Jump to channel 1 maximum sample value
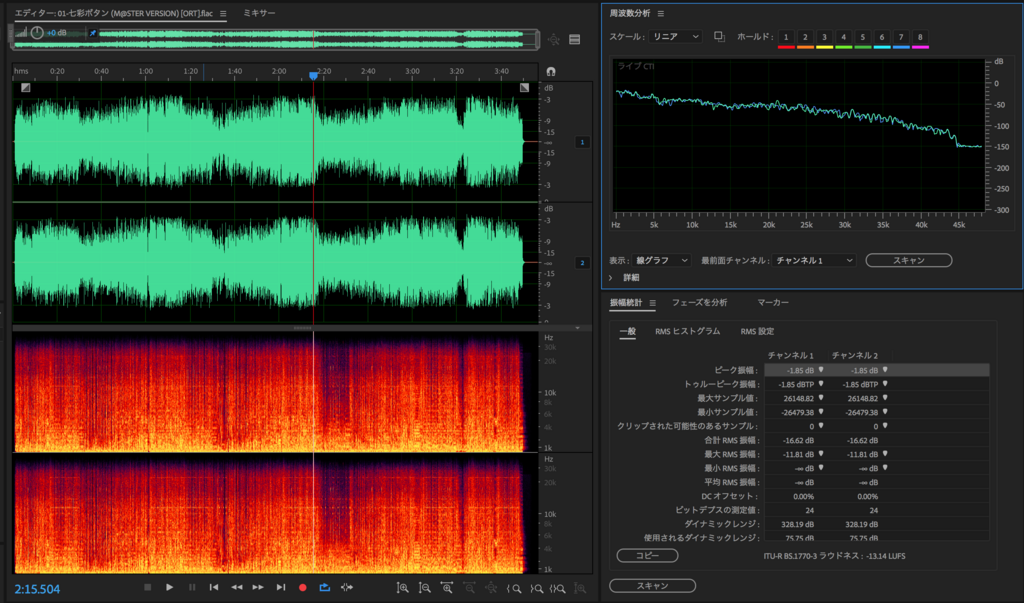 pos(821,398)
